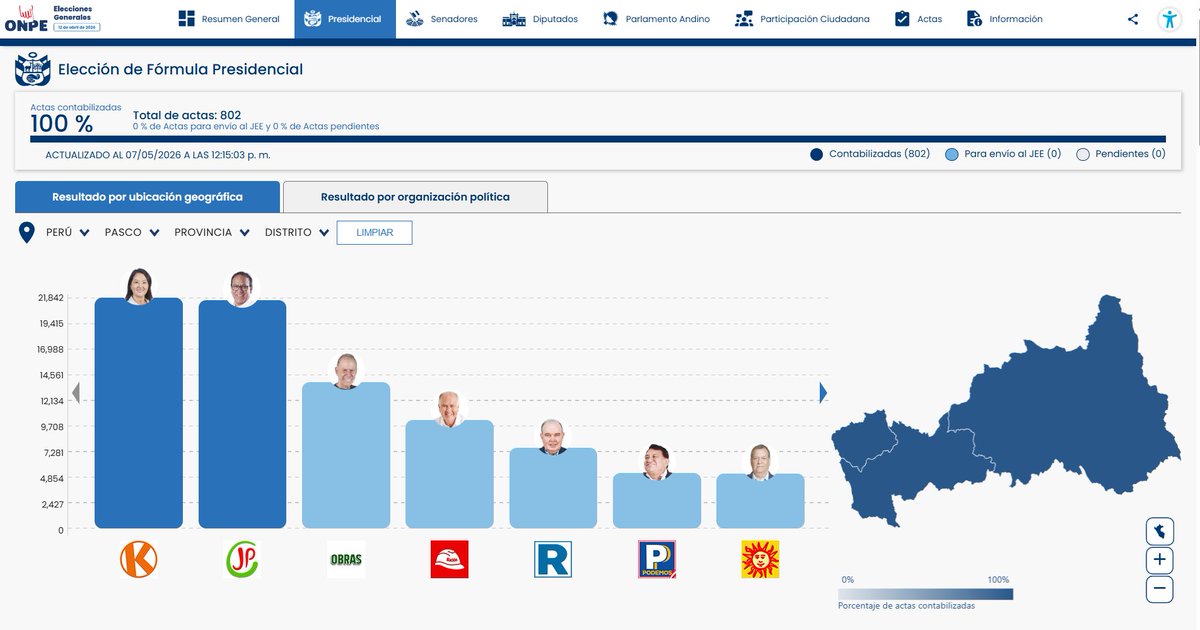Expand the PROVINCIA dropdown
The image size is (1200, 630).
tap(212, 232)
